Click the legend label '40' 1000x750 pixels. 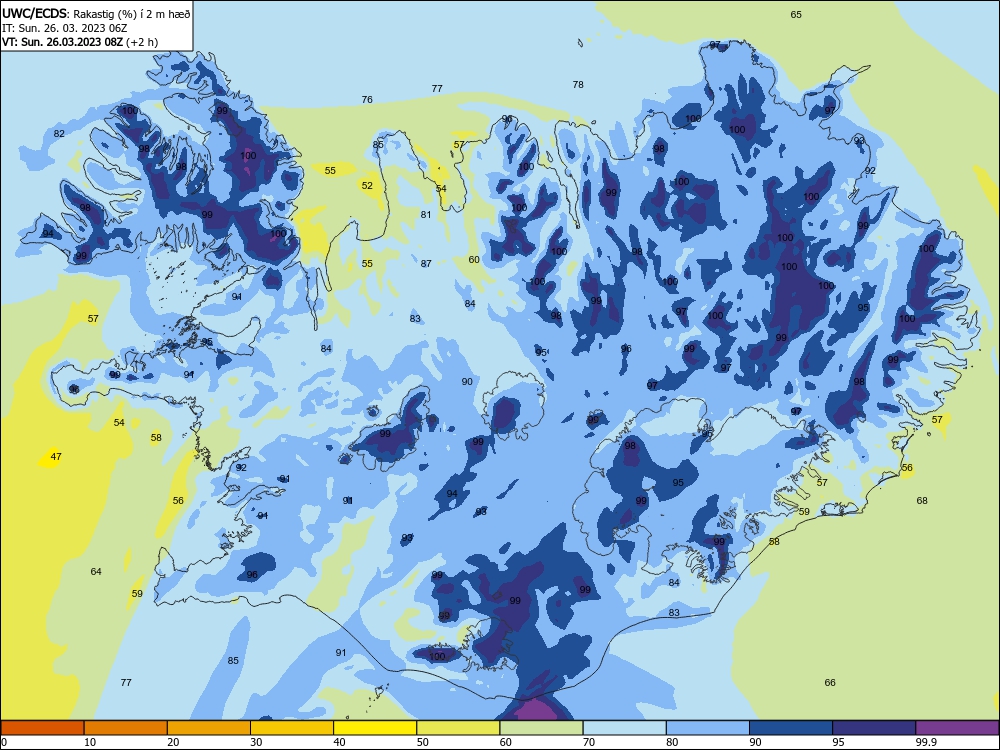coord(339,742)
